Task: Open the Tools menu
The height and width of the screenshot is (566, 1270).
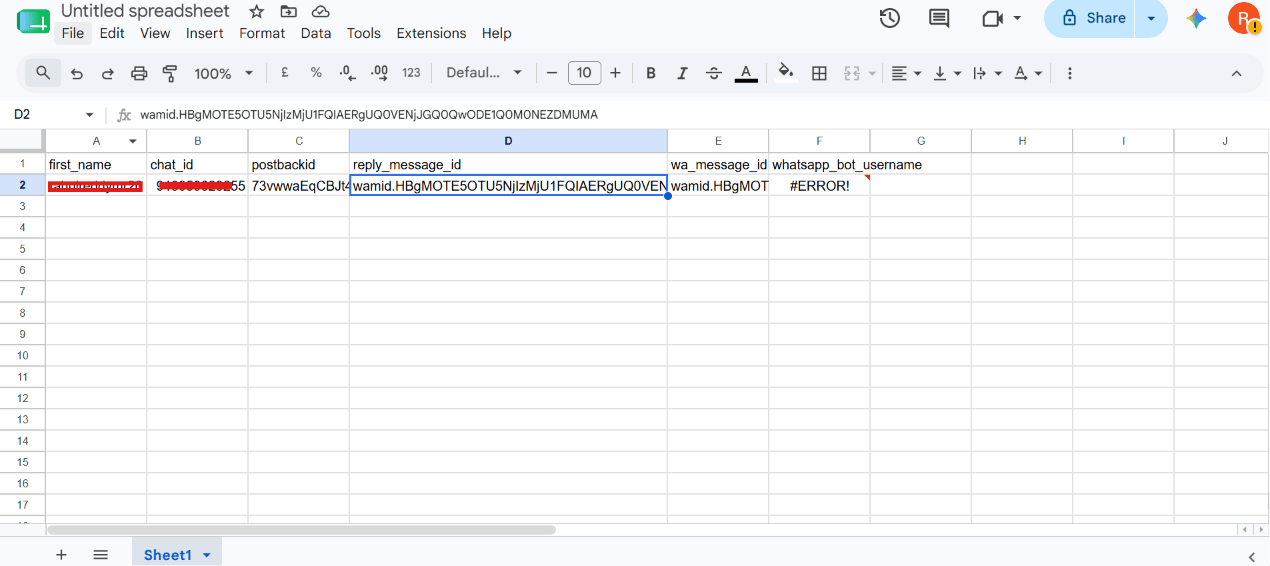Action: (364, 33)
